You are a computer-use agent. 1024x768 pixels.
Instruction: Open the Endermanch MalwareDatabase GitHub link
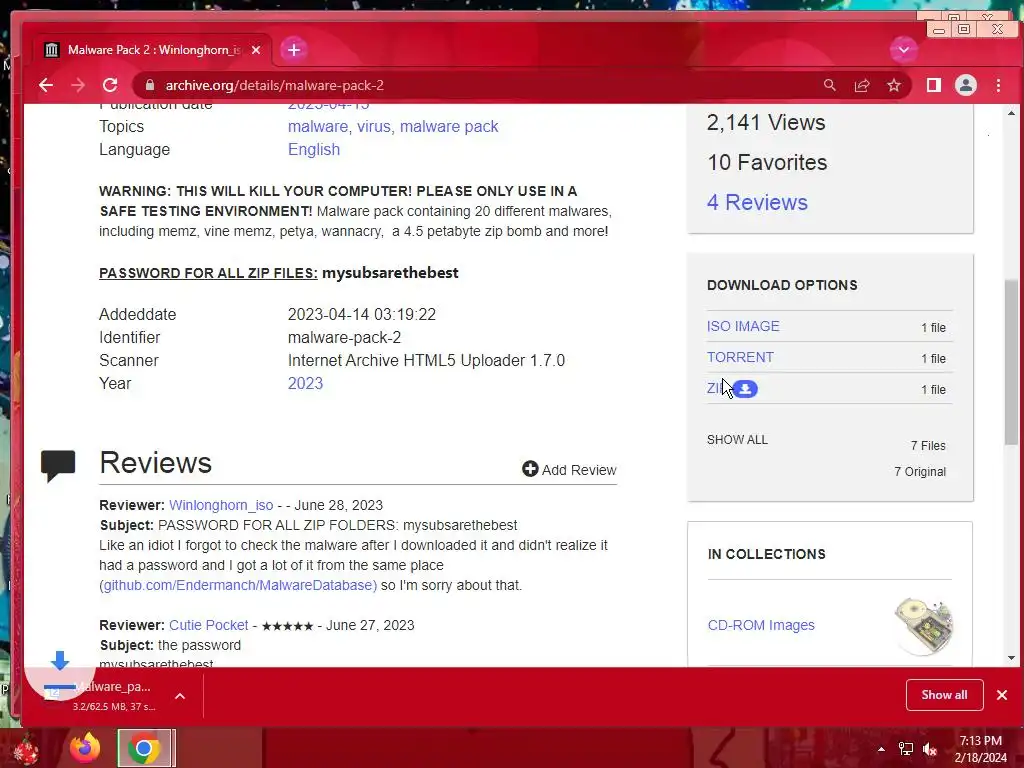[238, 585]
